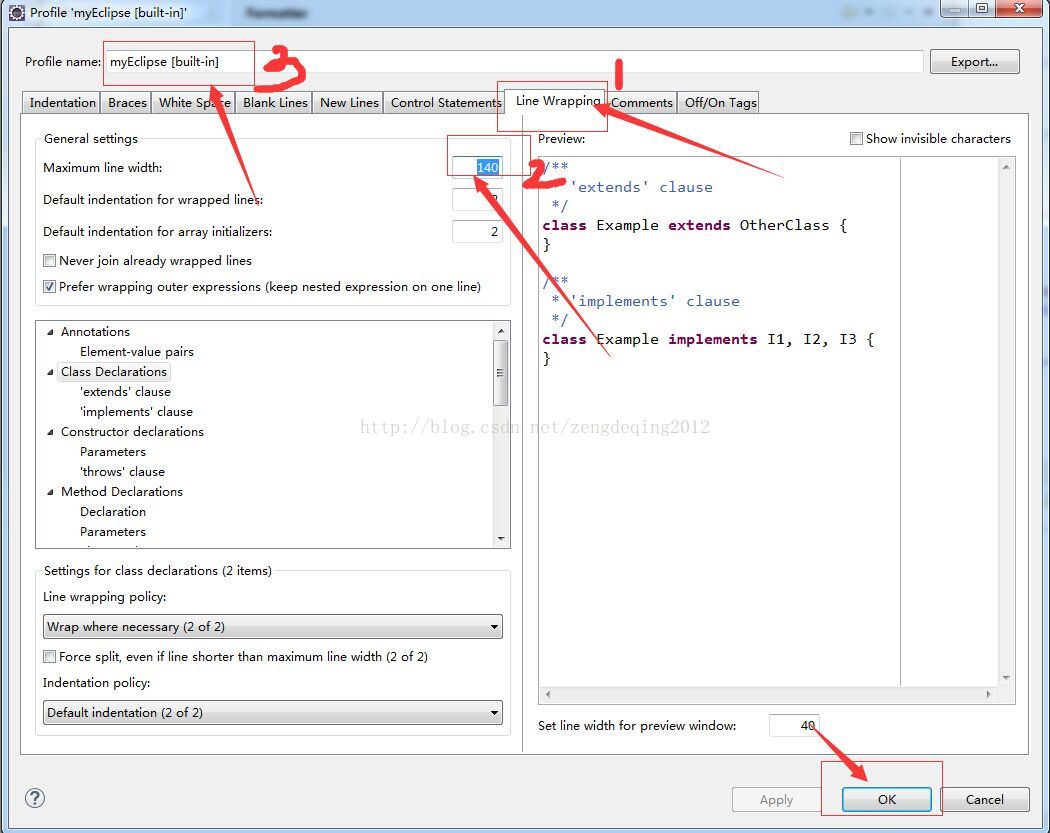Click the preview horizontal scroll right arrow

click(988, 694)
